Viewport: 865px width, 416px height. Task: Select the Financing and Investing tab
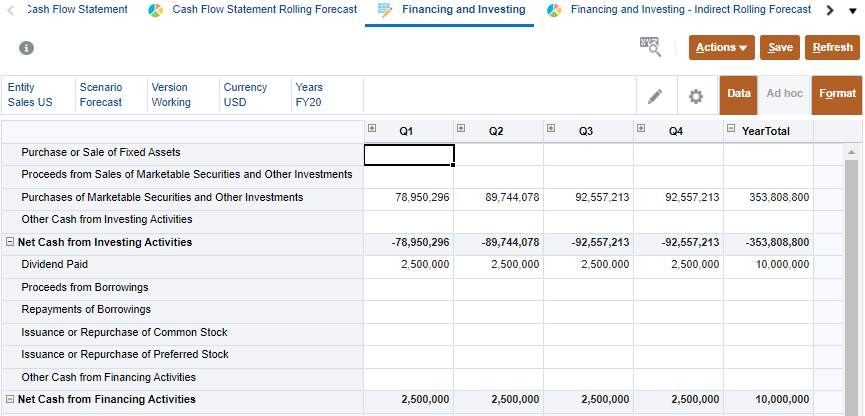[463, 9]
